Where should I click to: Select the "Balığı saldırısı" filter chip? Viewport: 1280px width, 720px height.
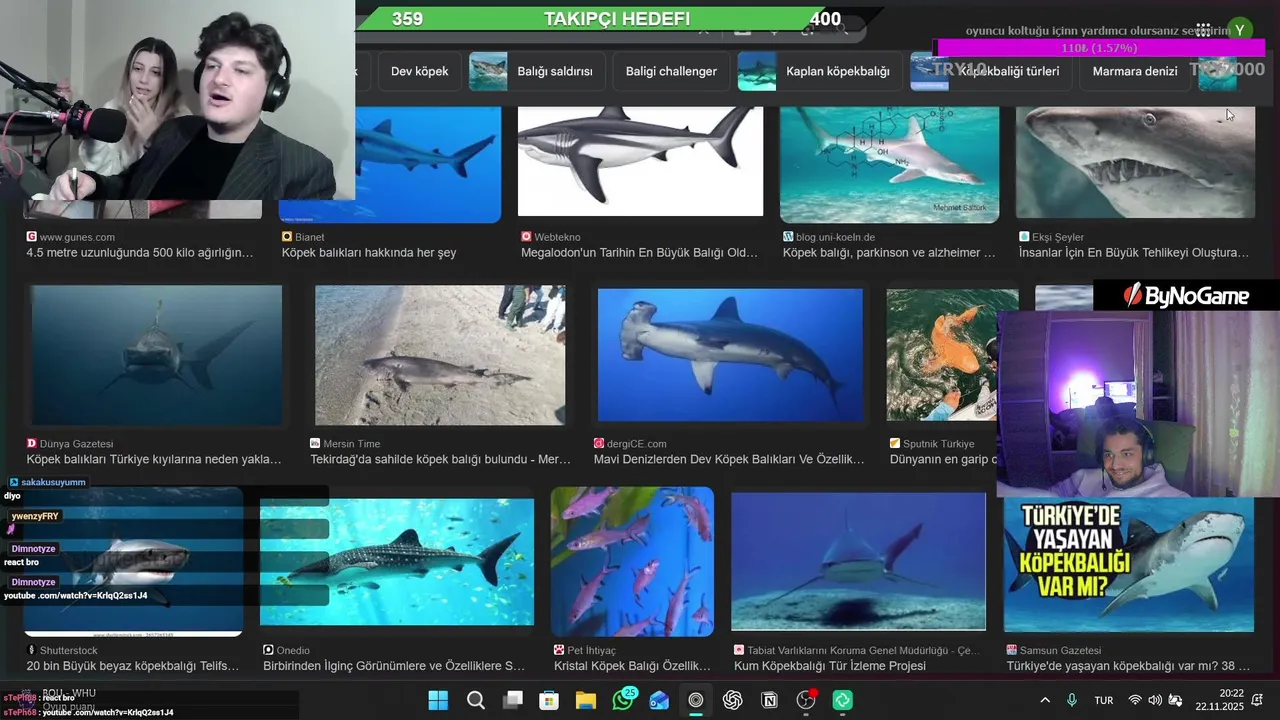[537, 71]
